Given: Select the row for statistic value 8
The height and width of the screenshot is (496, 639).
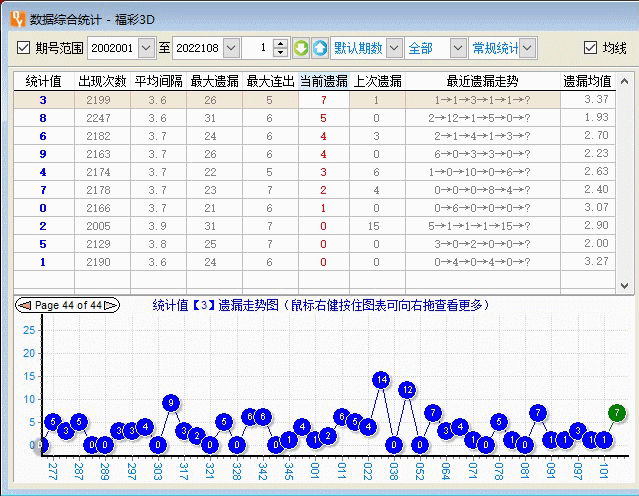Looking at the screenshot, I should tap(314, 118).
